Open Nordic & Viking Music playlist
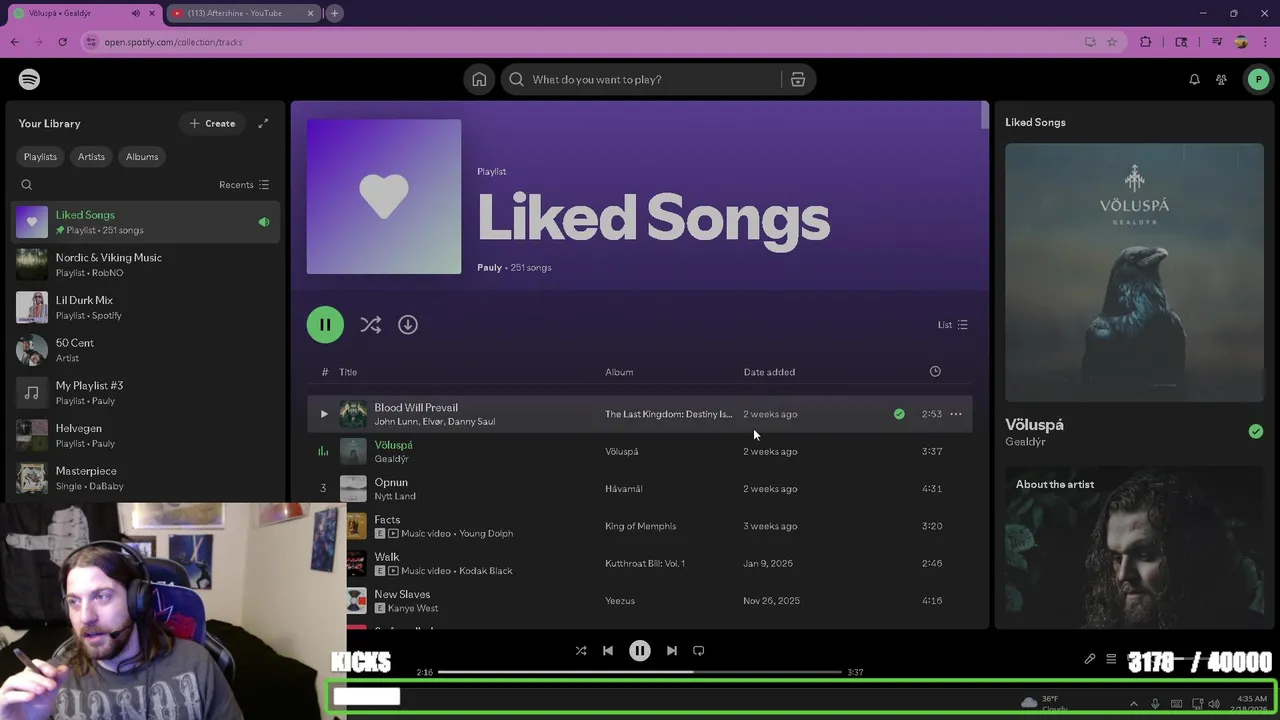1280x720 pixels. [146, 265]
